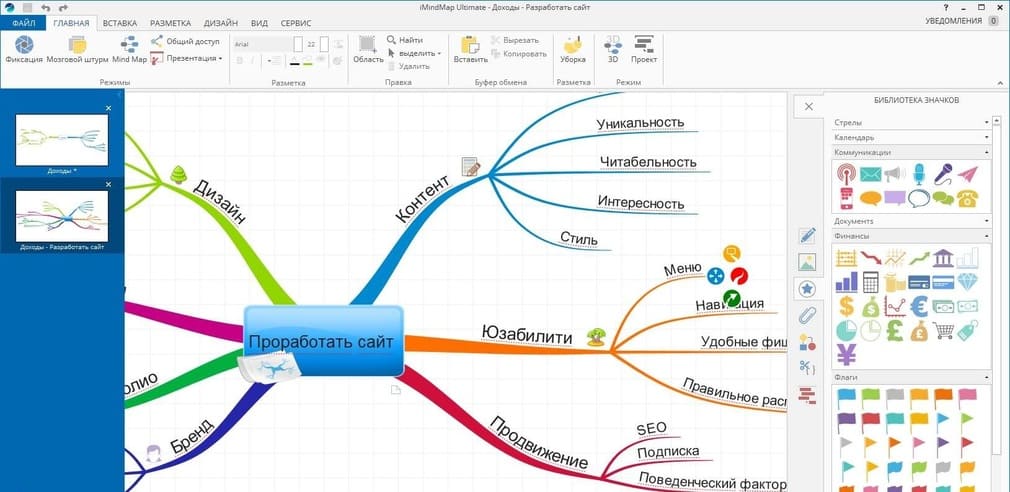
Task: Collapse the Финансы icon category
Action: pos(986,236)
